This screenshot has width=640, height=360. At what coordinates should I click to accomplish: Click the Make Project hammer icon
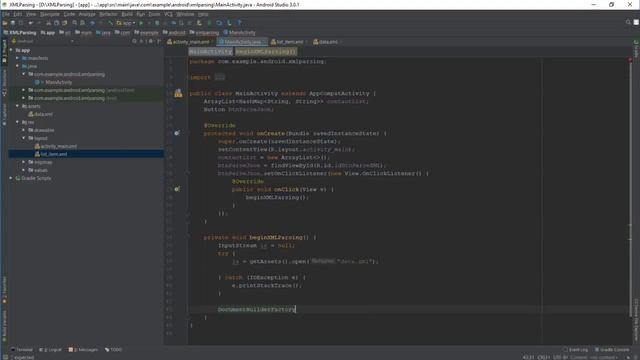coord(110,23)
